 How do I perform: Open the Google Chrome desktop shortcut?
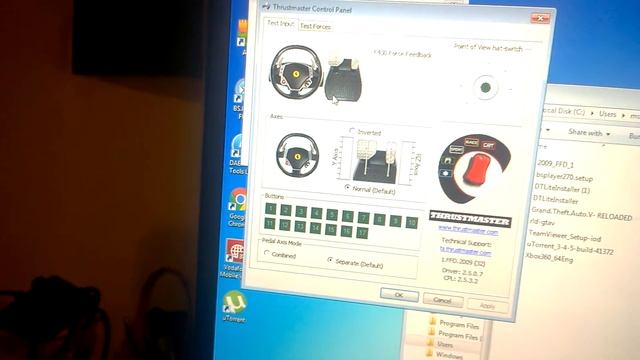(237, 207)
